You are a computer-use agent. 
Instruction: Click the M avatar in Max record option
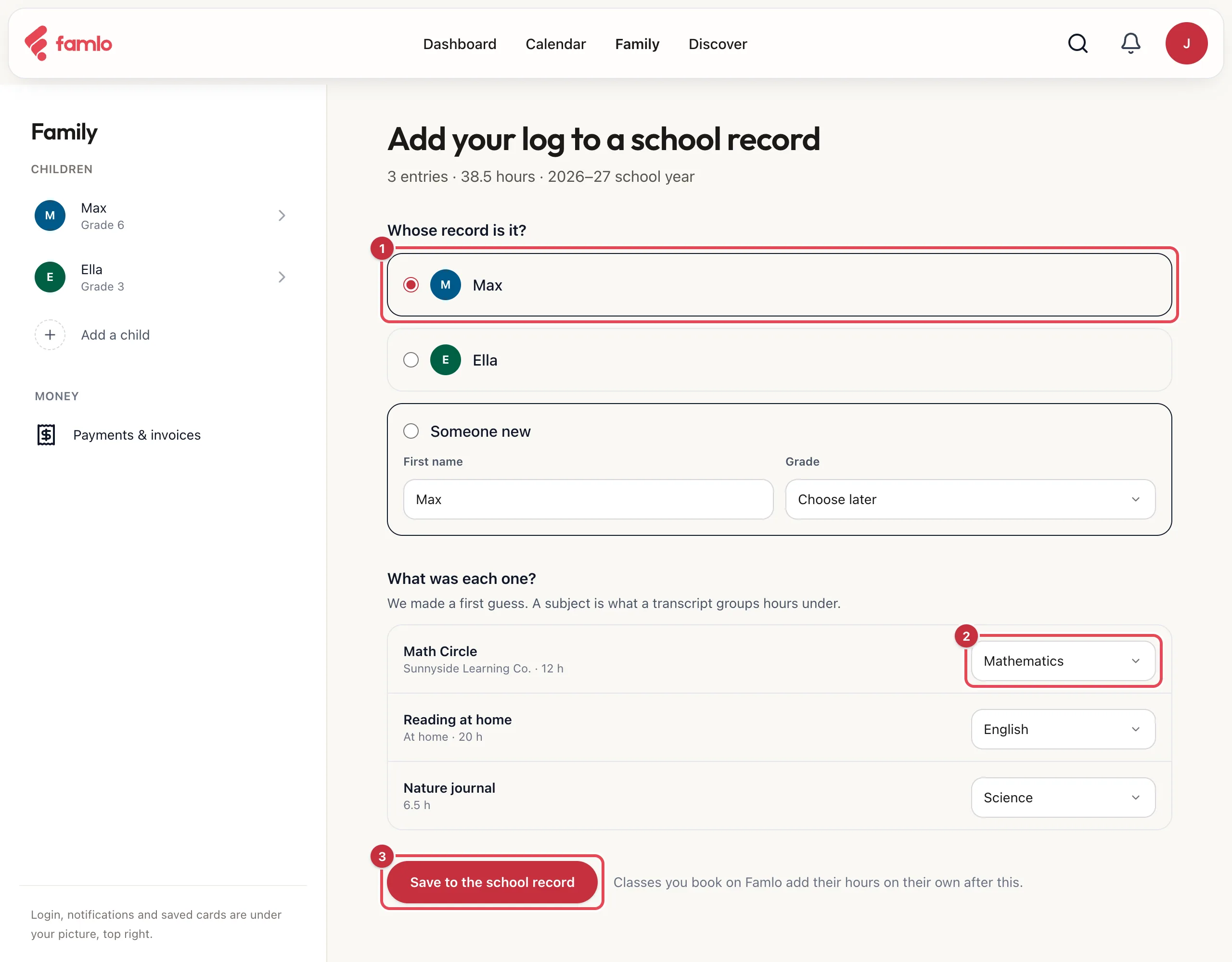pos(445,285)
